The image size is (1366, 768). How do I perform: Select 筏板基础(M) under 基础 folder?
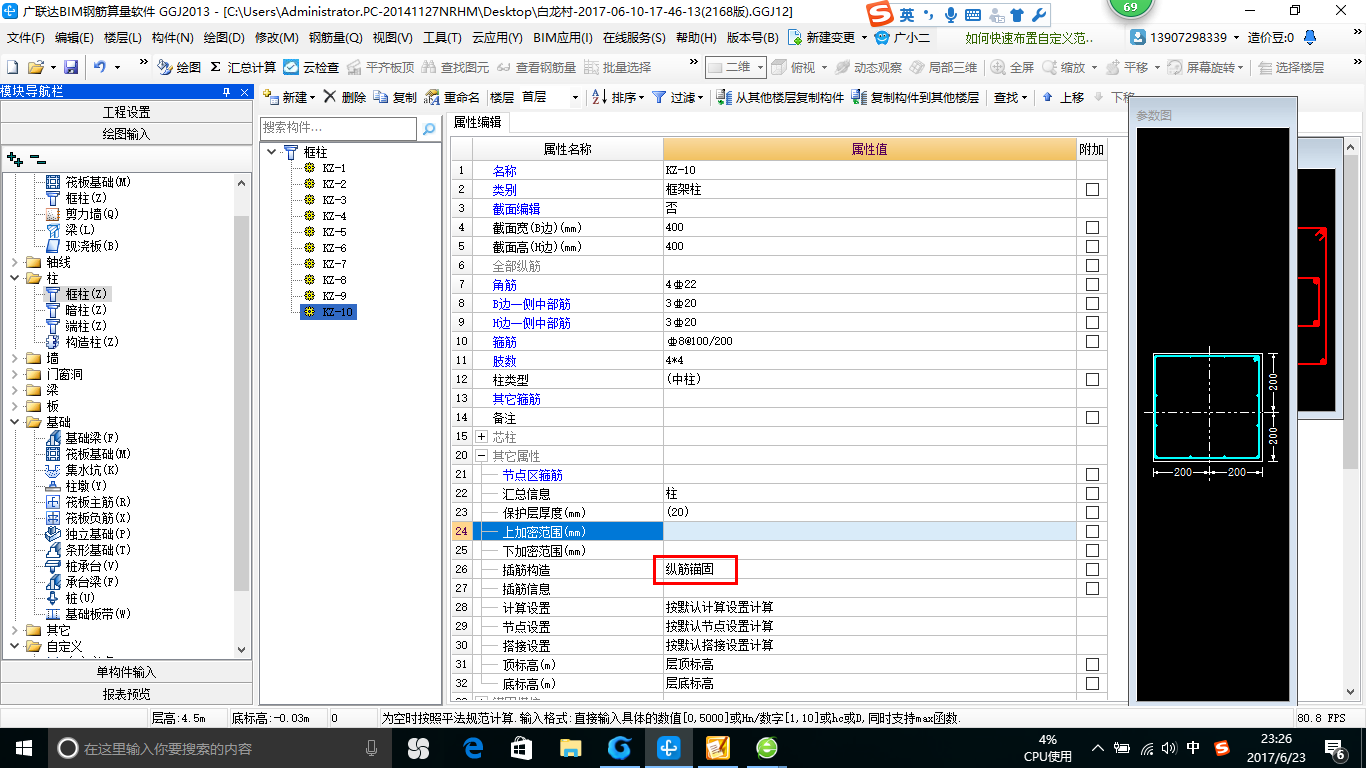point(89,454)
